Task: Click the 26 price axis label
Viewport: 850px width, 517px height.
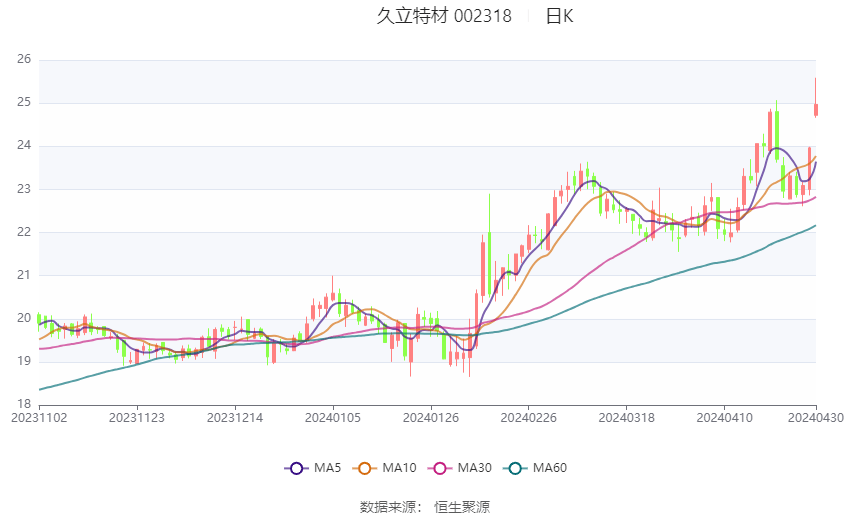Action: pos(24,59)
